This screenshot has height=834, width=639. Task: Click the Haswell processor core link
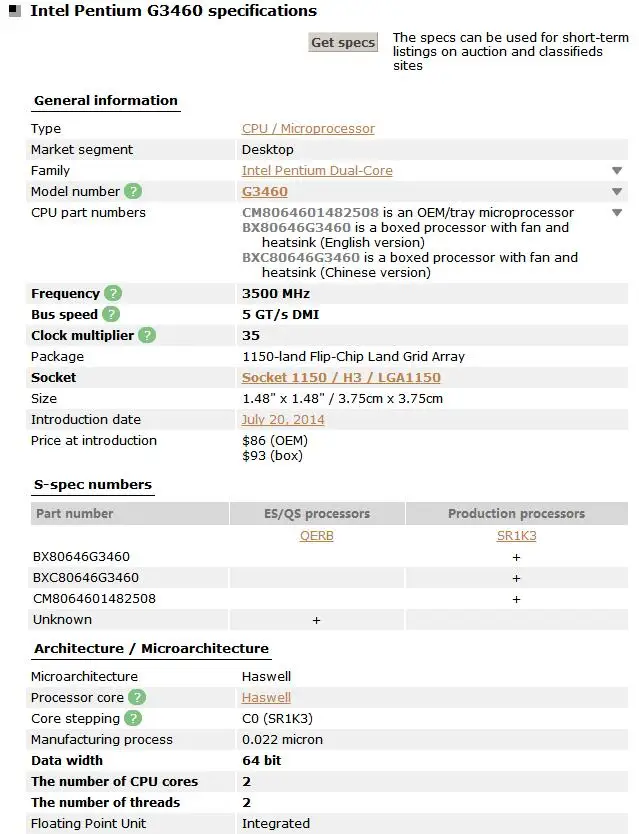(x=266, y=698)
